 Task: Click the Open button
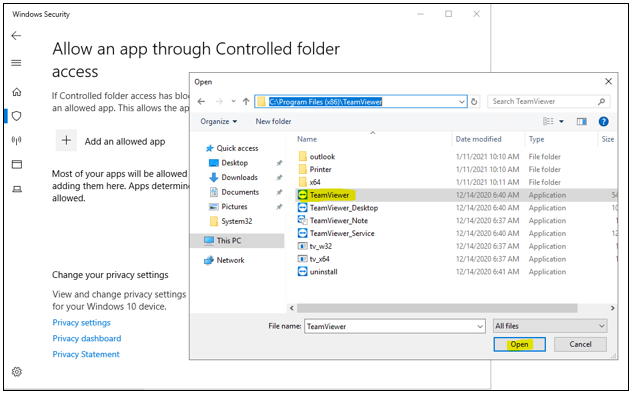tap(520, 344)
